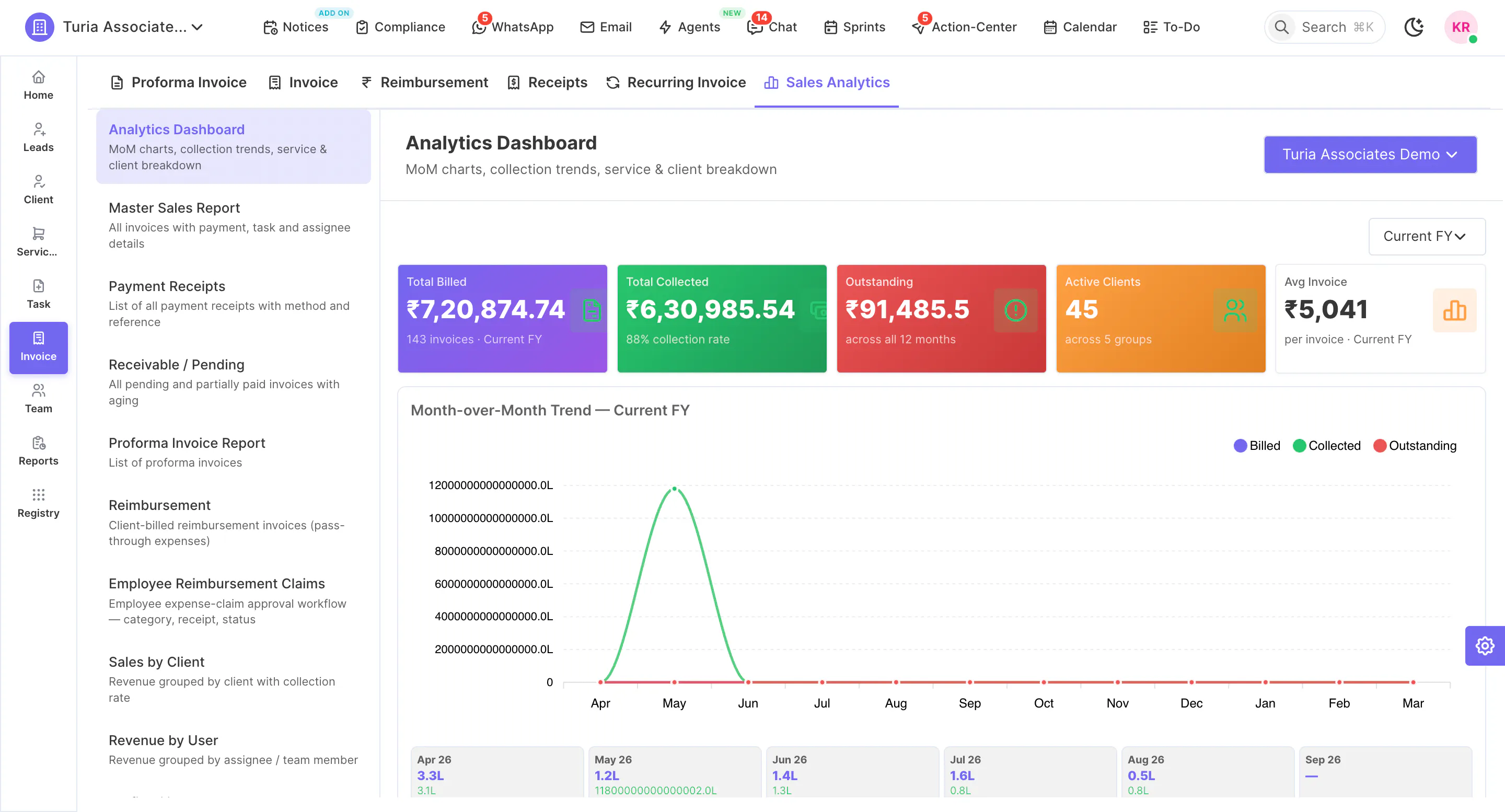Open the Revenue by User report
Screen dimensions: 1505x812
point(233,749)
